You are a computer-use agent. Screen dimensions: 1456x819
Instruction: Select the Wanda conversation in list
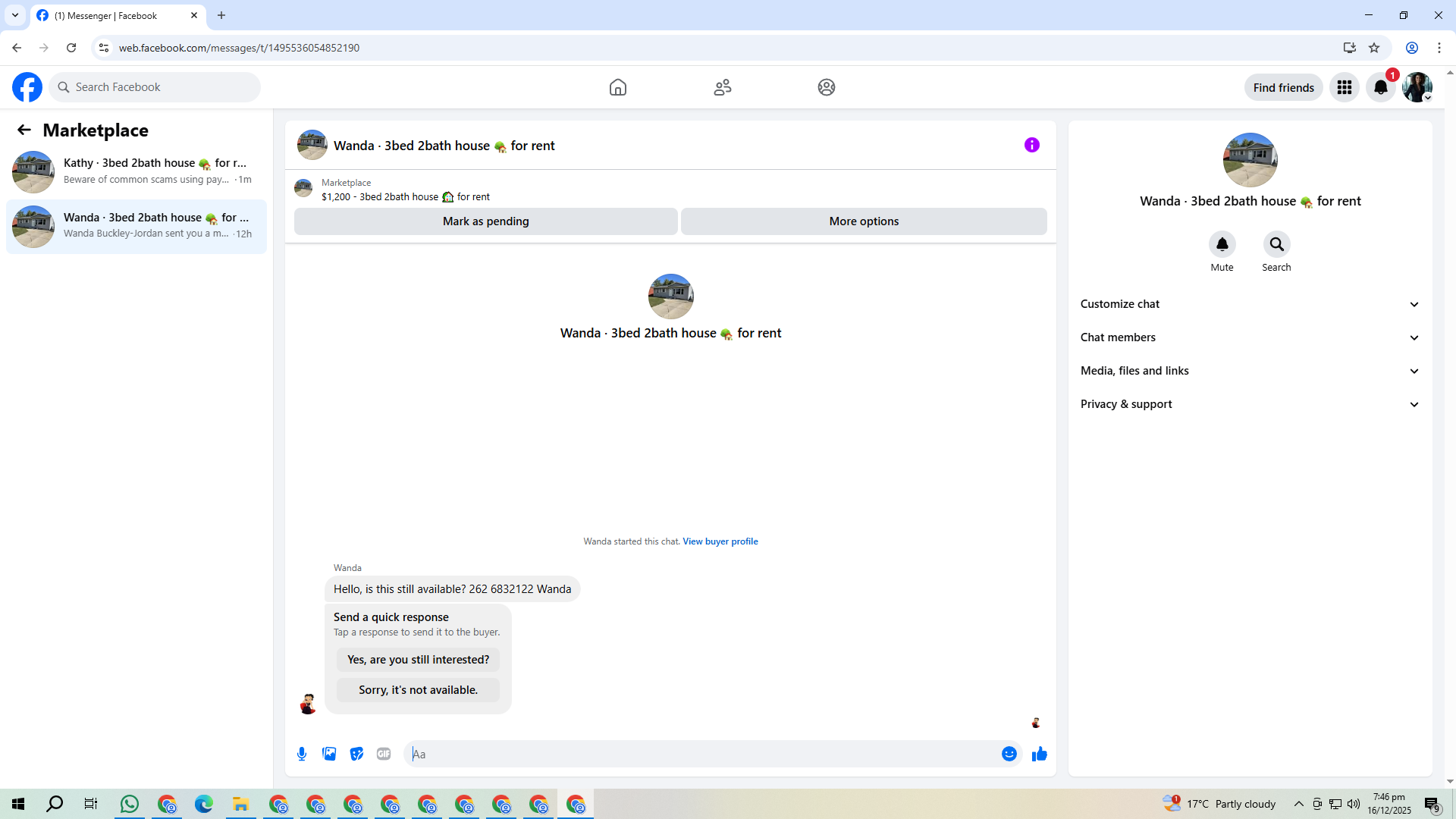[x=136, y=226]
